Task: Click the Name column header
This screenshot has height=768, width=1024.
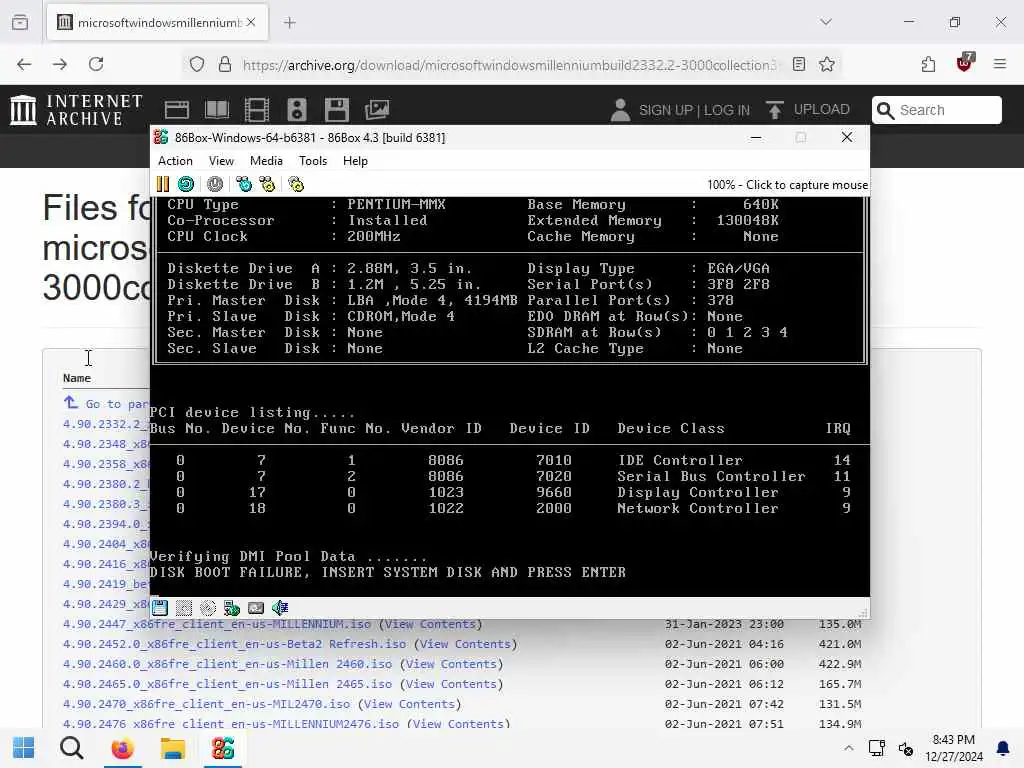Action: [76, 378]
